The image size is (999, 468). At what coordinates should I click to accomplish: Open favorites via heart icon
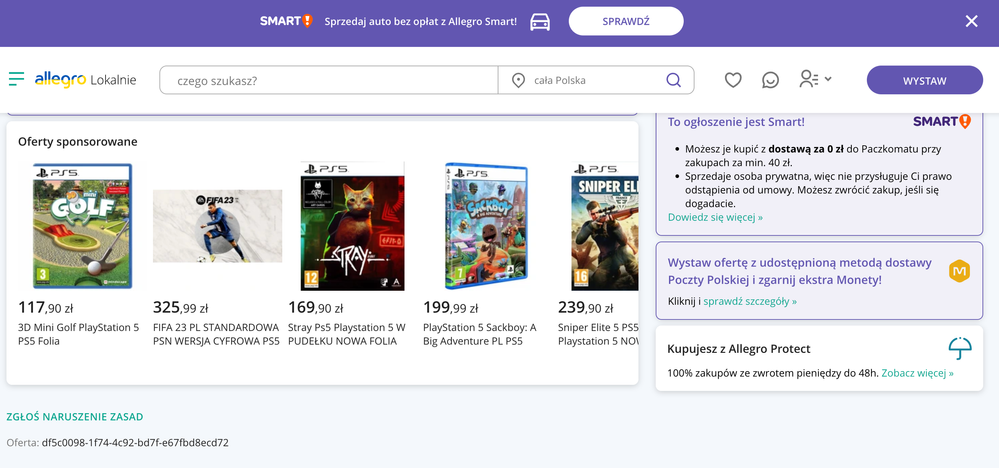[733, 80]
